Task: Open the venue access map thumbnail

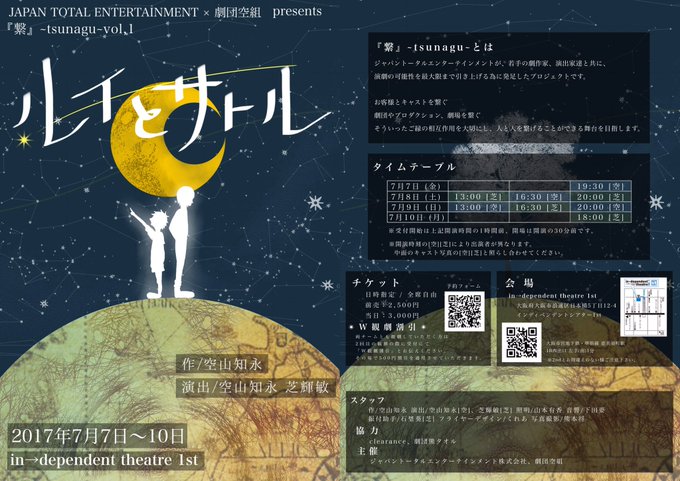Action: 643,307
